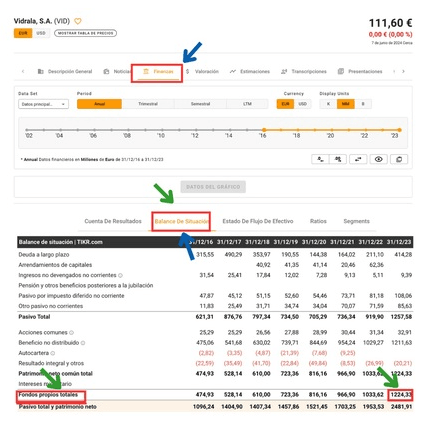Viewport: 432px width, 435px height.
Task: Open the Data Set dropdown
Action: click(43, 104)
